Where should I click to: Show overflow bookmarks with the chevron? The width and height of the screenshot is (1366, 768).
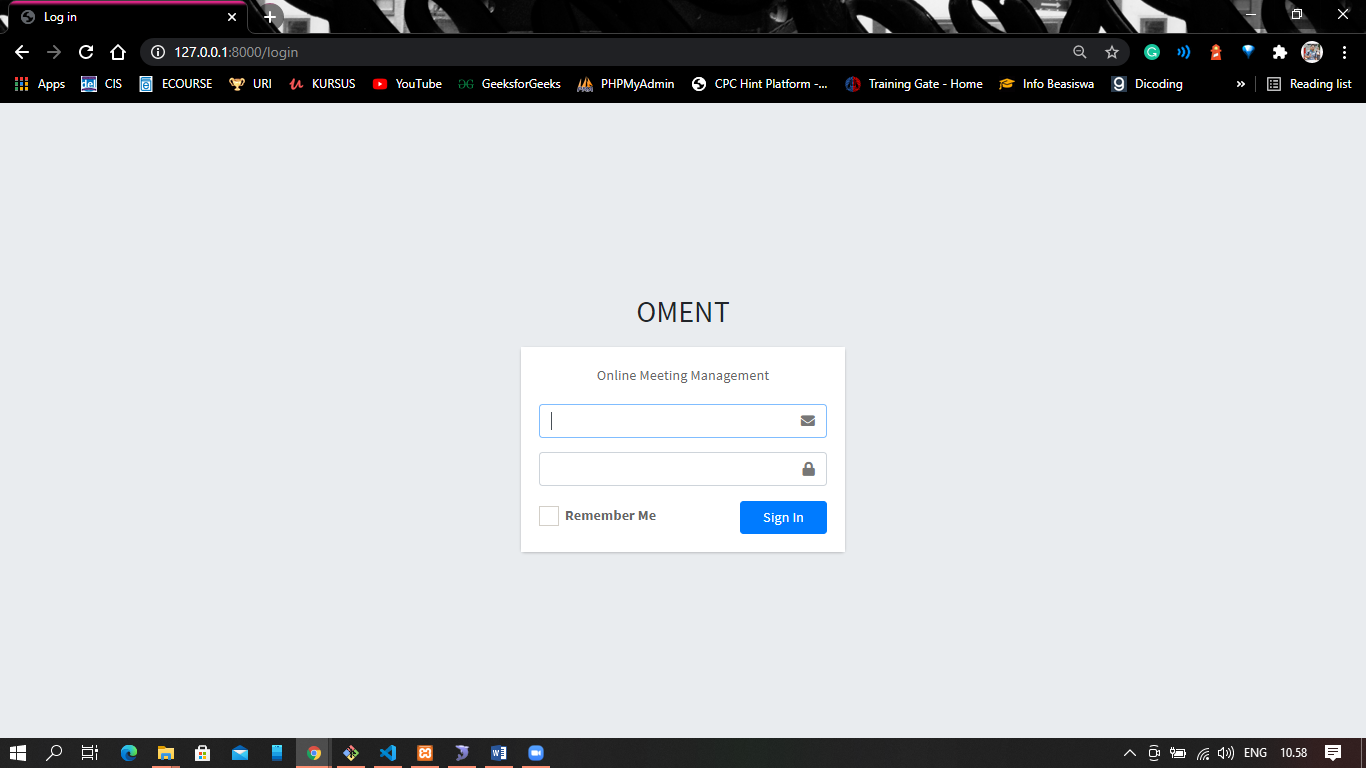coord(1240,84)
